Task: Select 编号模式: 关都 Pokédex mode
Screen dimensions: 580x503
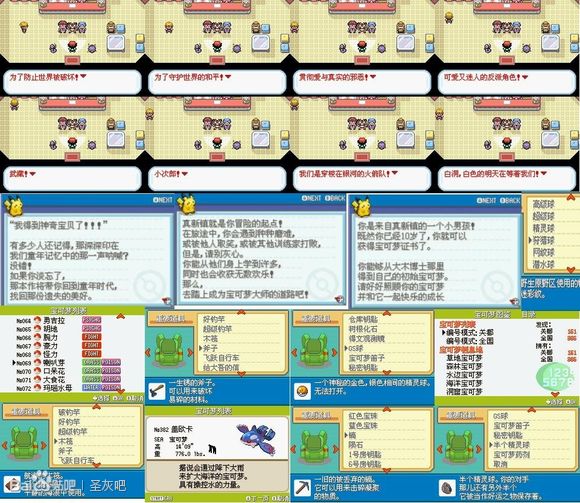Action: pos(469,332)
